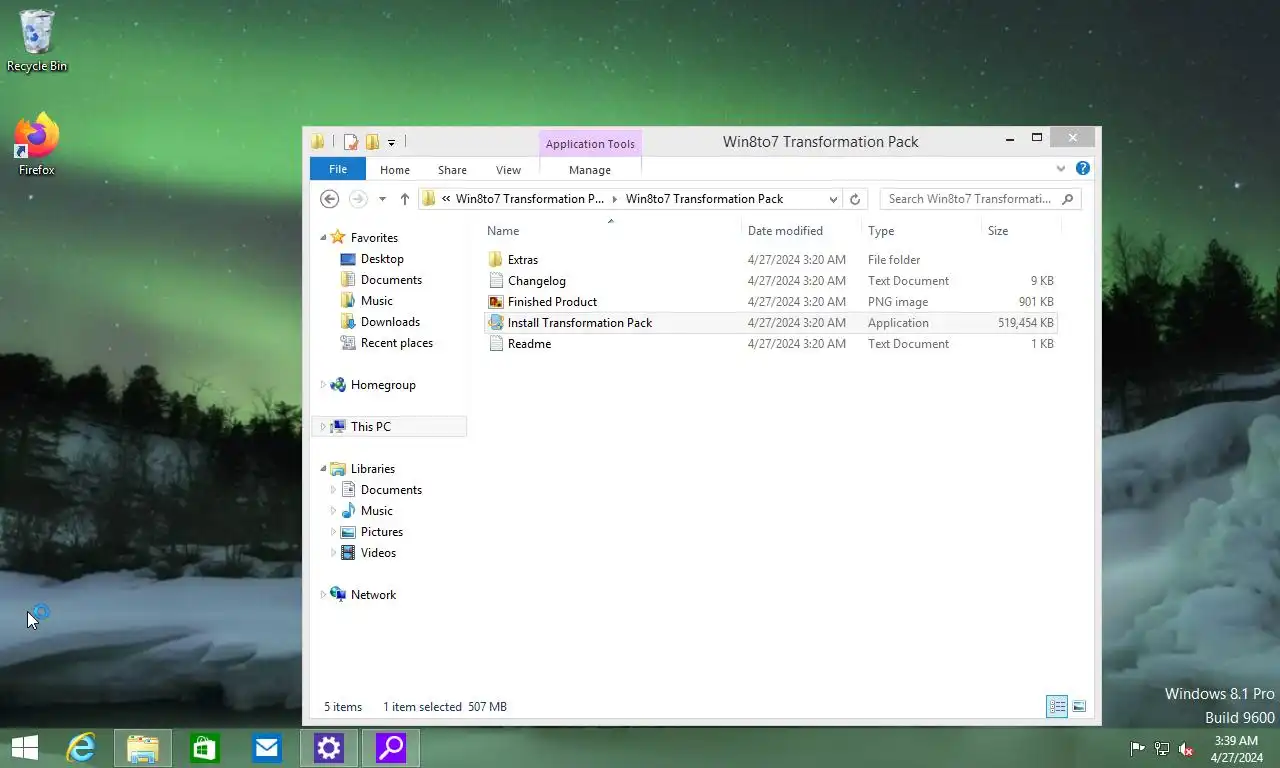Viewport: 1280px width, 768px height.
Task: Select the Extras folder icon
Action: coord(496,260)
